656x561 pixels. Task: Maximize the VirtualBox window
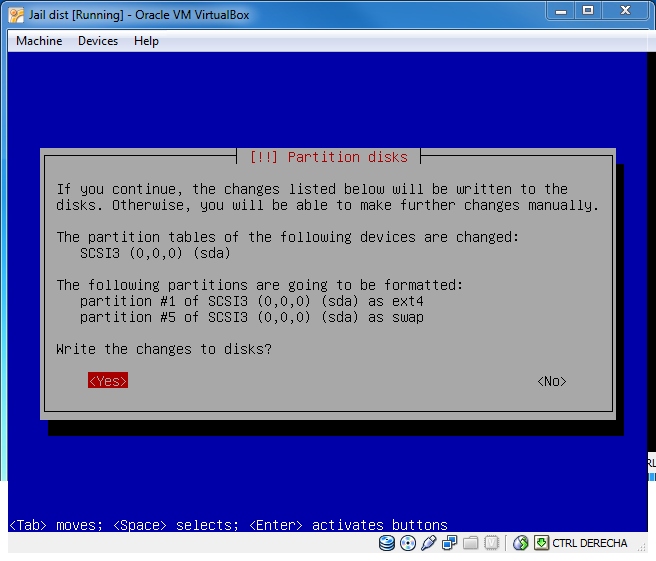[588, 11]
